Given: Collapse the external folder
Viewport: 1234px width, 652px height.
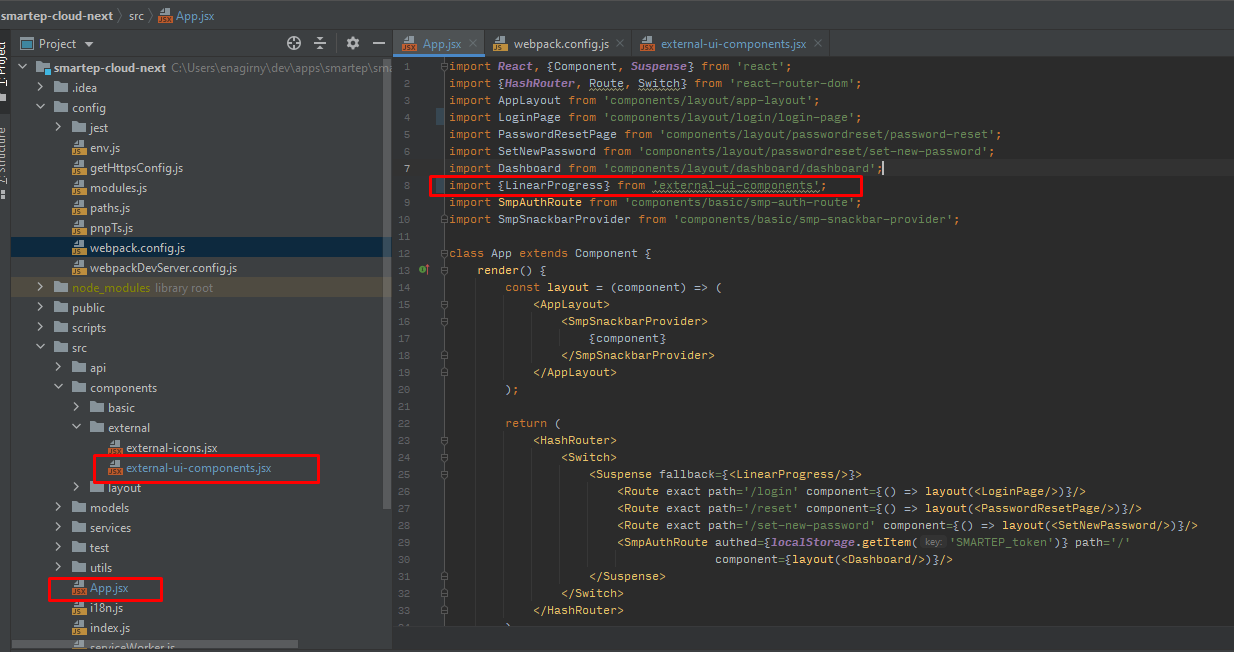Looking at the screenshot, I should (x=77, y=428).
